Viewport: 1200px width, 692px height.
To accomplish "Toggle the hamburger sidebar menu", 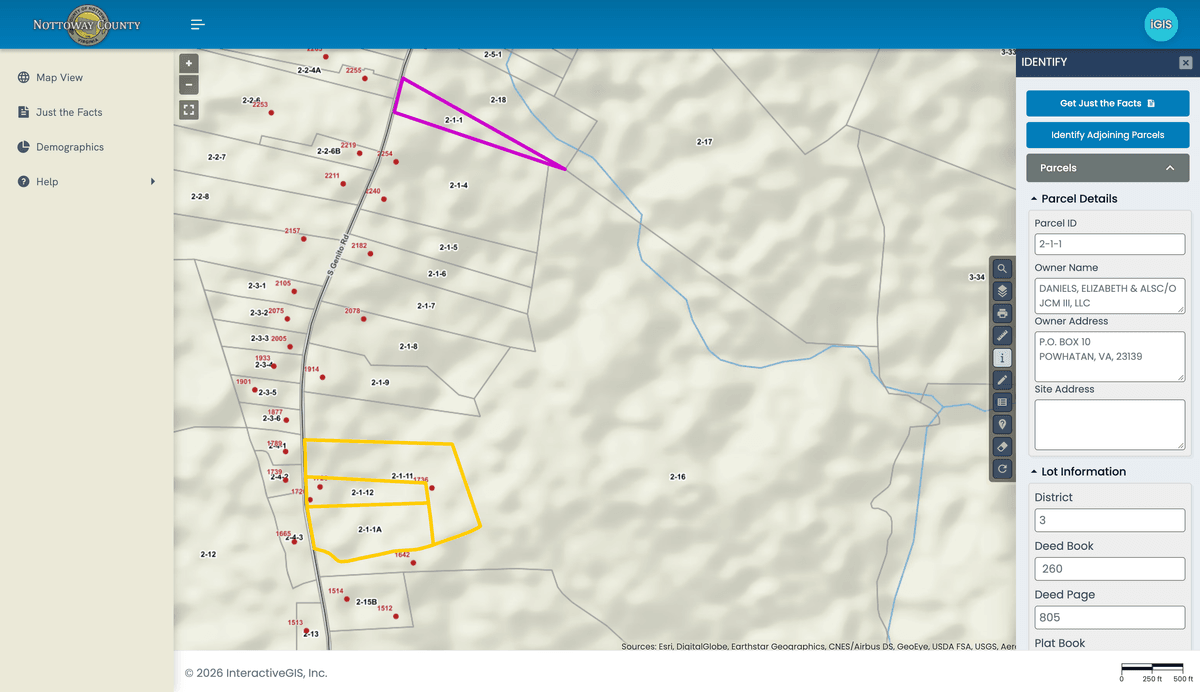I will click(198, 24).
